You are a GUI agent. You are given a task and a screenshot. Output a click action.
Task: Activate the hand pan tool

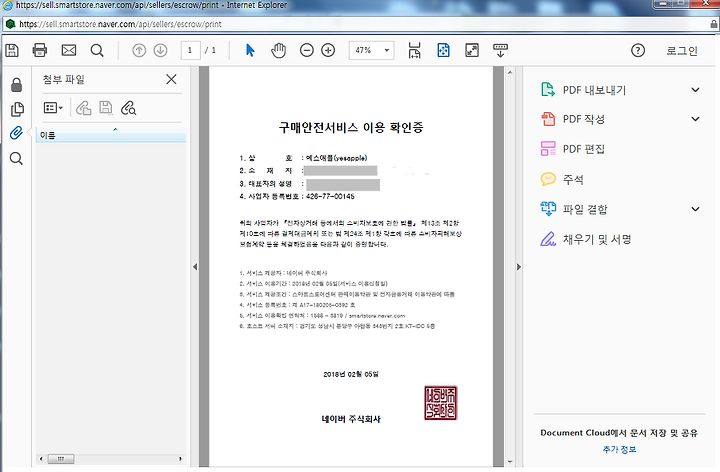pyautogui.click(x=278, y=50)
